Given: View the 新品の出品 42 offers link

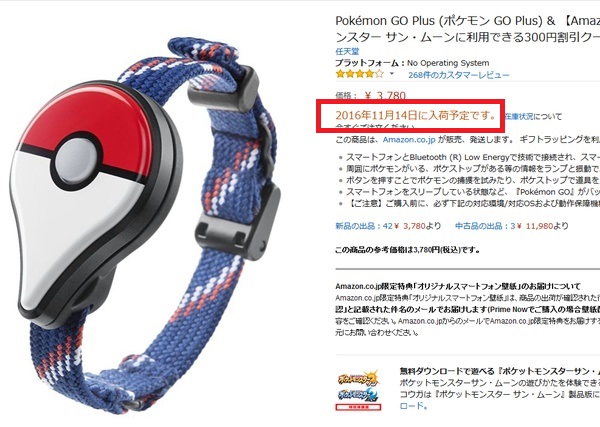Looking at the screenshot, I should pyautogui.click(x=364, y=226).
